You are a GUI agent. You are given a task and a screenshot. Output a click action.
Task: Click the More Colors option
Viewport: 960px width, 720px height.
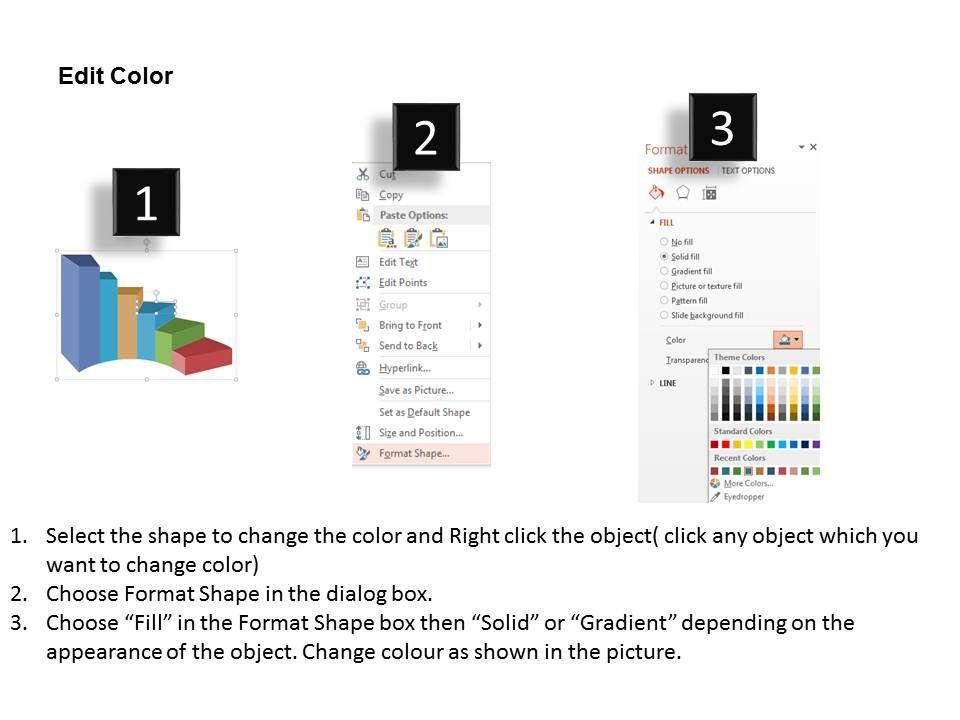coord(747,483)
